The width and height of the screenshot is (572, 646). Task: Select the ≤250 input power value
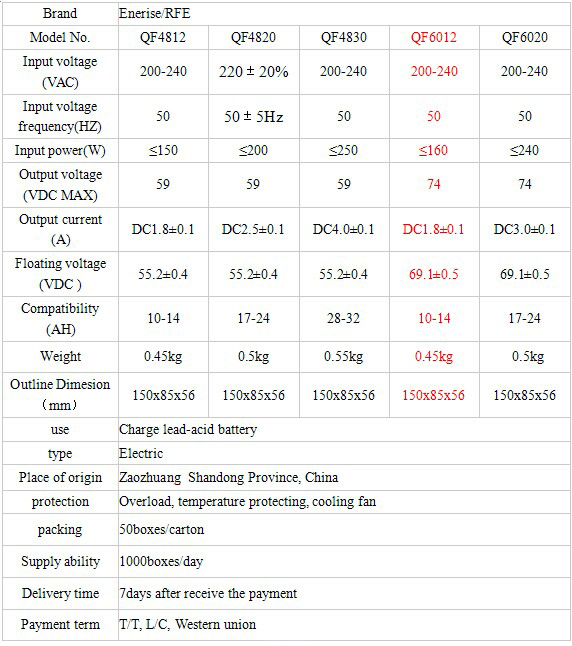tap(343, 150)
